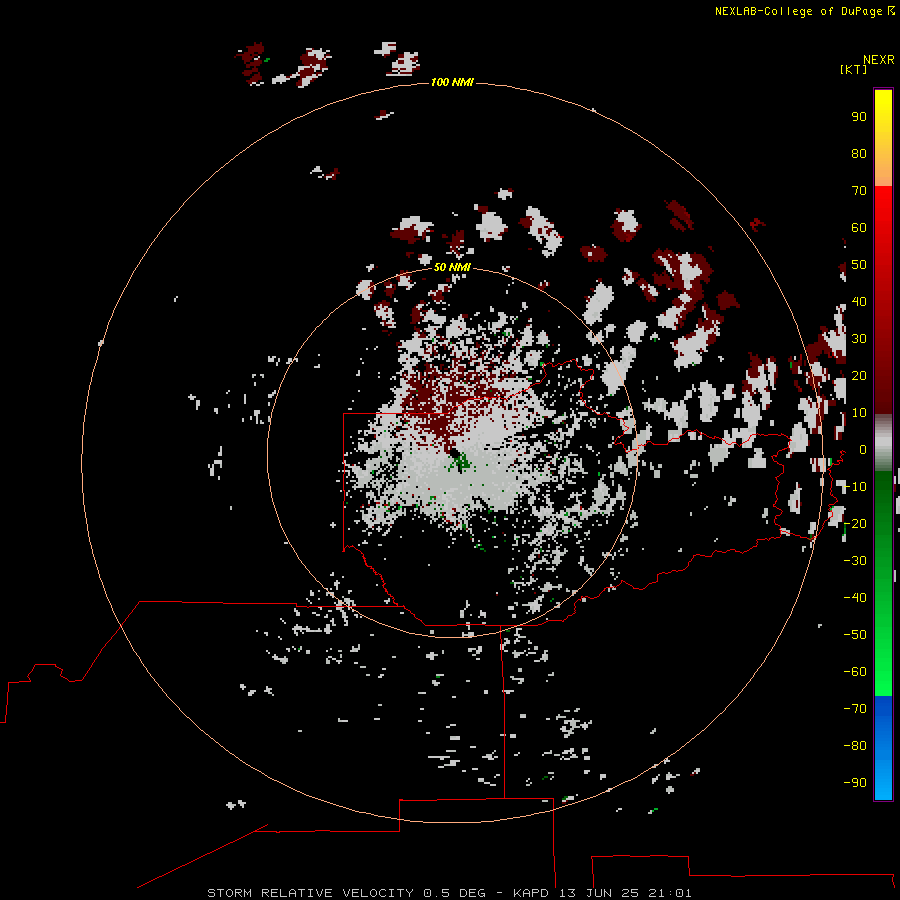Click the 90 value on velocity scale
The width and height of the screenshot is (900, 900).
(x=859, y=116)
